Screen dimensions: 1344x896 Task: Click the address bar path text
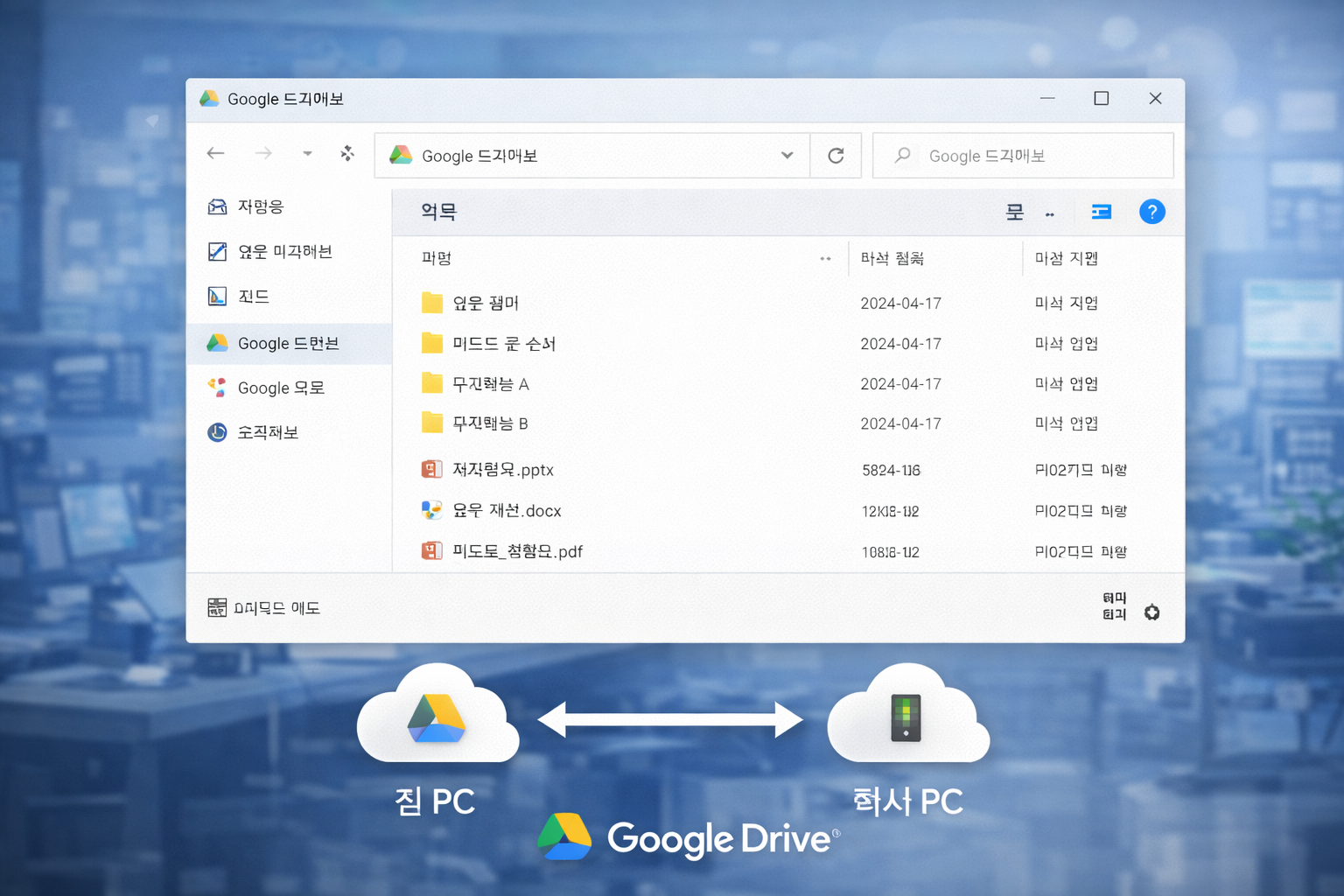[479, 156]
